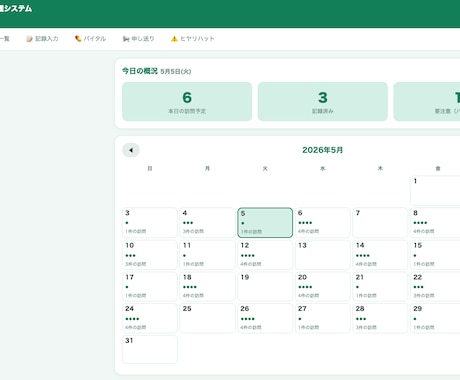The height and width of the screenshot is (380, 460).
Task: Select highlighted today cell May 5
Action: tap(265, 223)
